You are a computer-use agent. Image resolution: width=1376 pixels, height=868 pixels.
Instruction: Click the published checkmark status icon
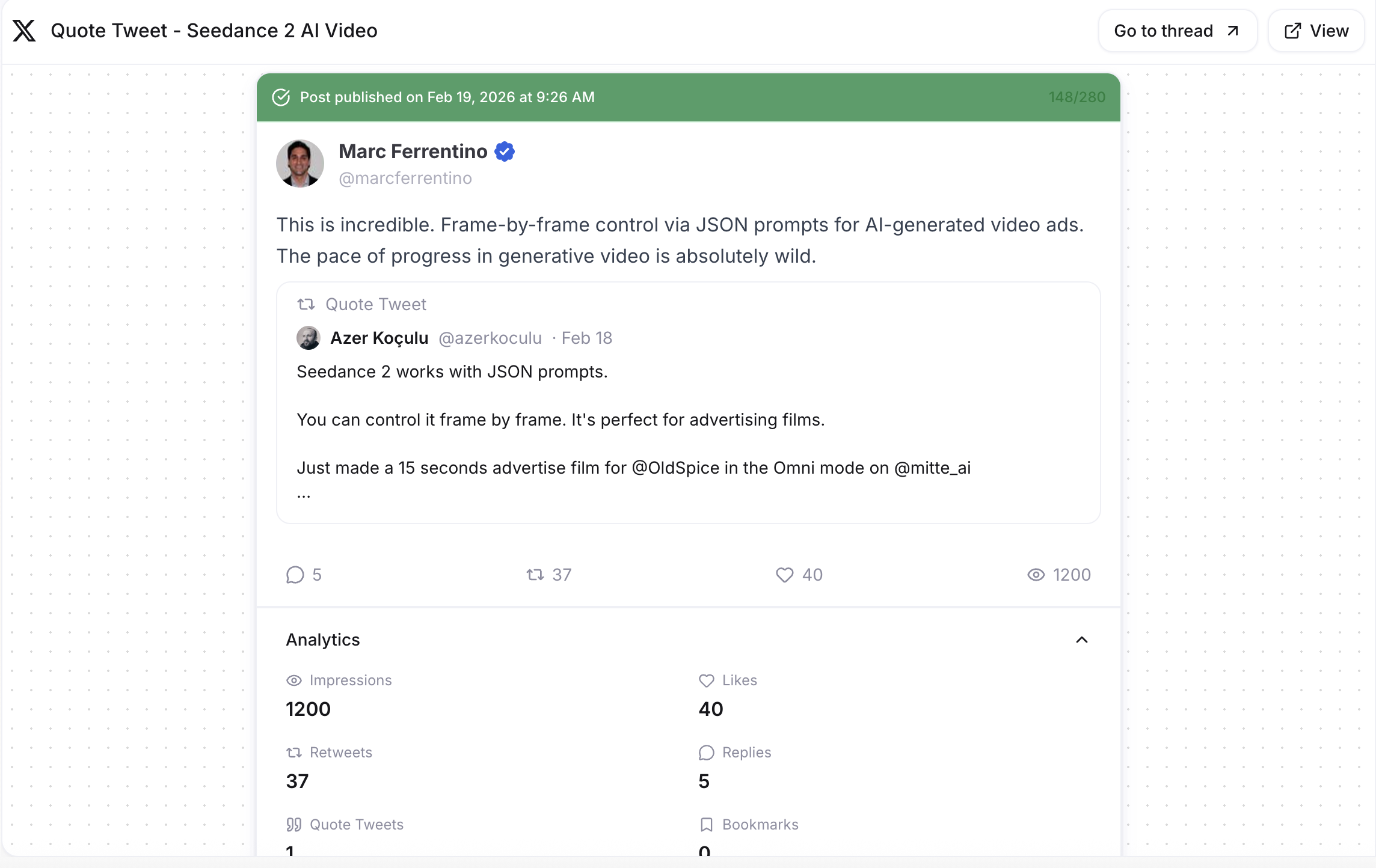(281, 97)
